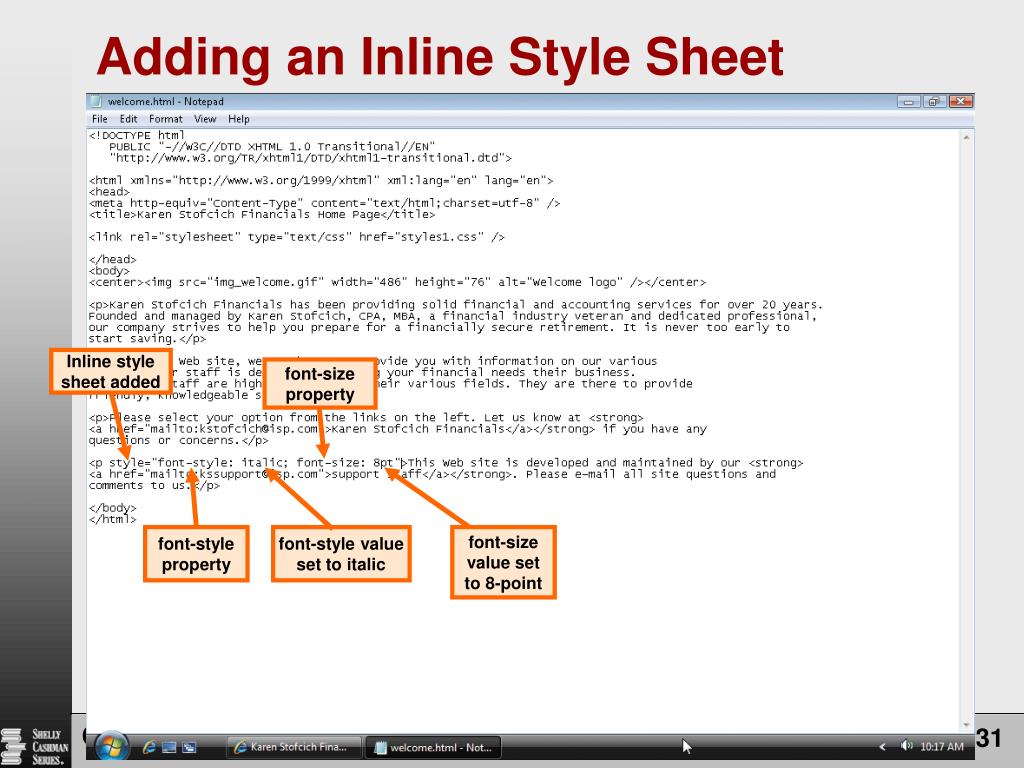Click the 10:17 AM clock
The width and height of the screenshot is (1024, 768).
pos(942,746)
